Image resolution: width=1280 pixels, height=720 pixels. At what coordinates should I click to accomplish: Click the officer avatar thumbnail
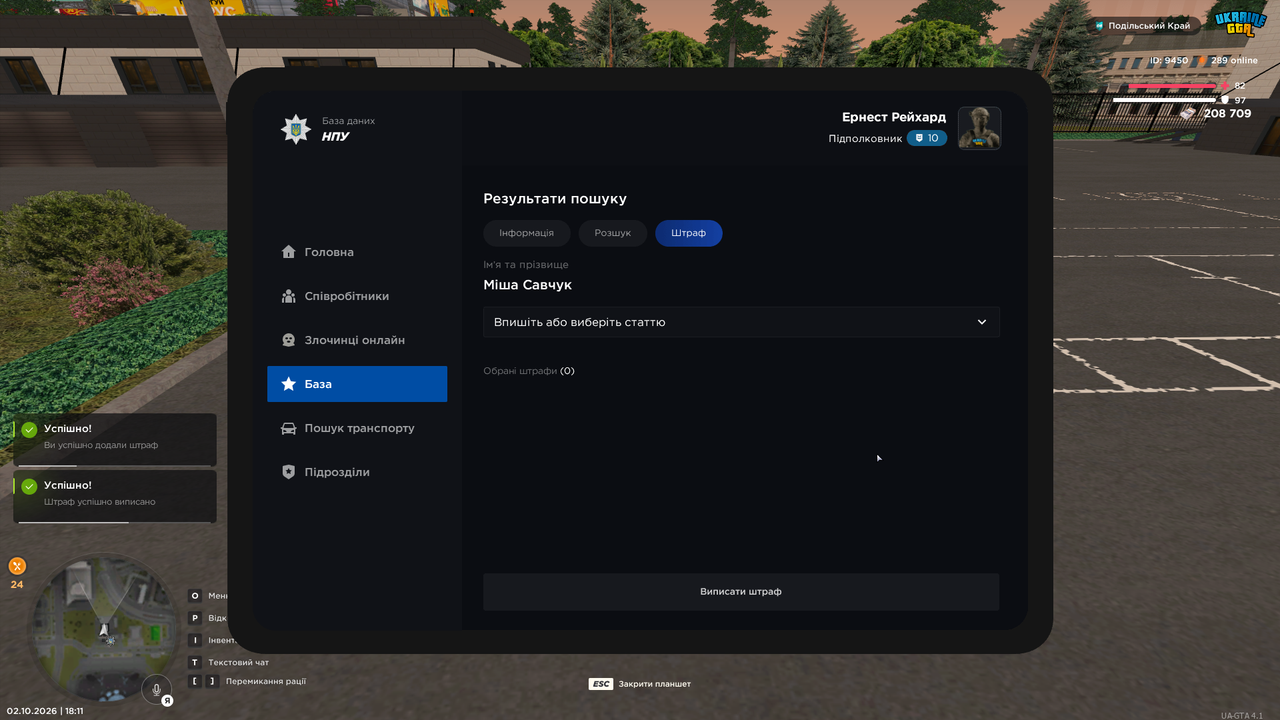coord(979,128)
